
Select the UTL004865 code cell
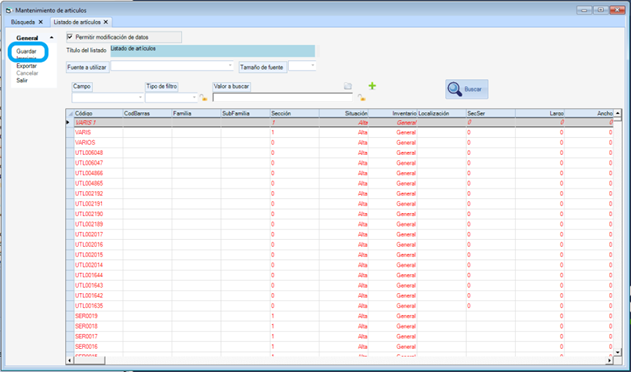[99, 183]
